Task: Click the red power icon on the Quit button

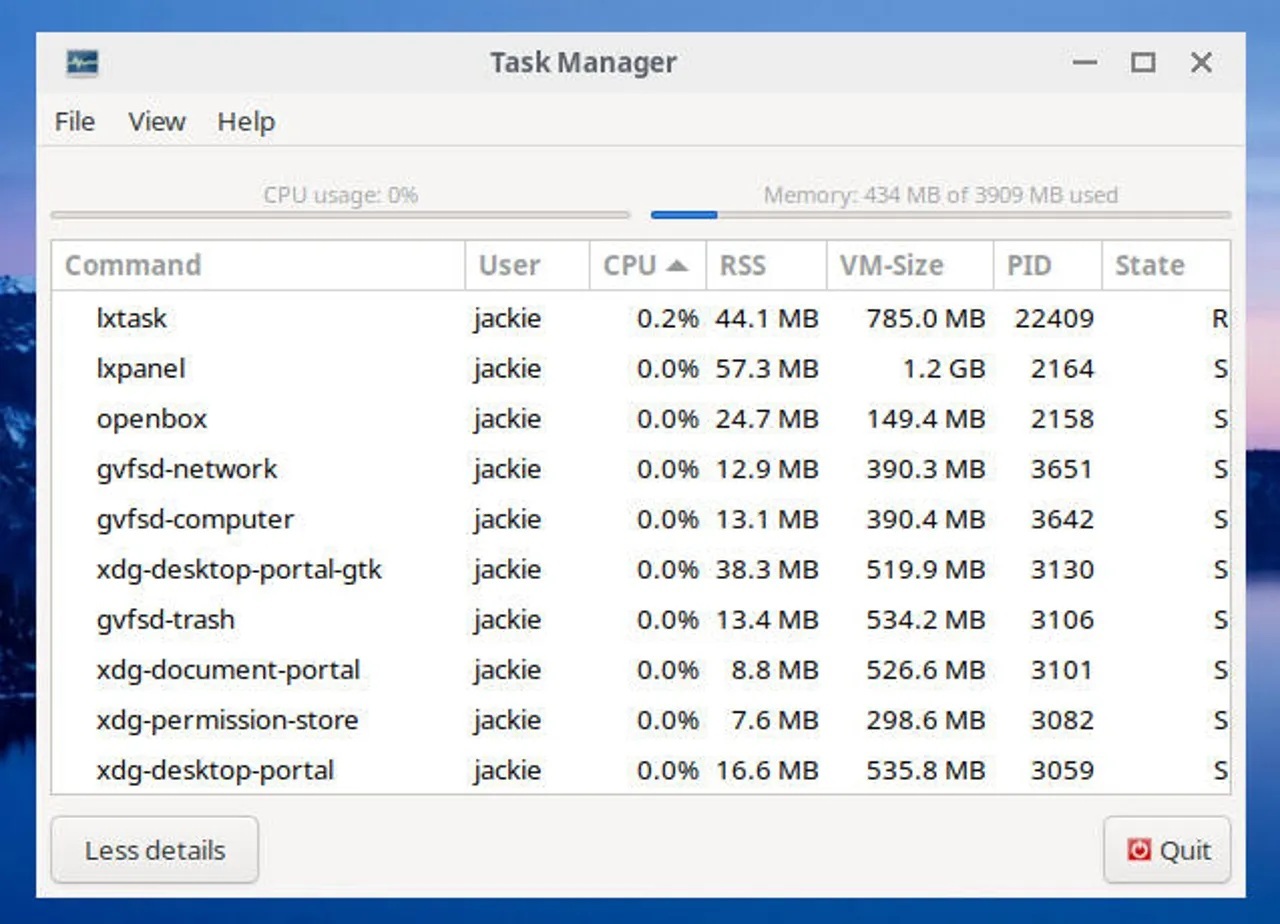Action: pyautogui.click(x=1140, y=849)
